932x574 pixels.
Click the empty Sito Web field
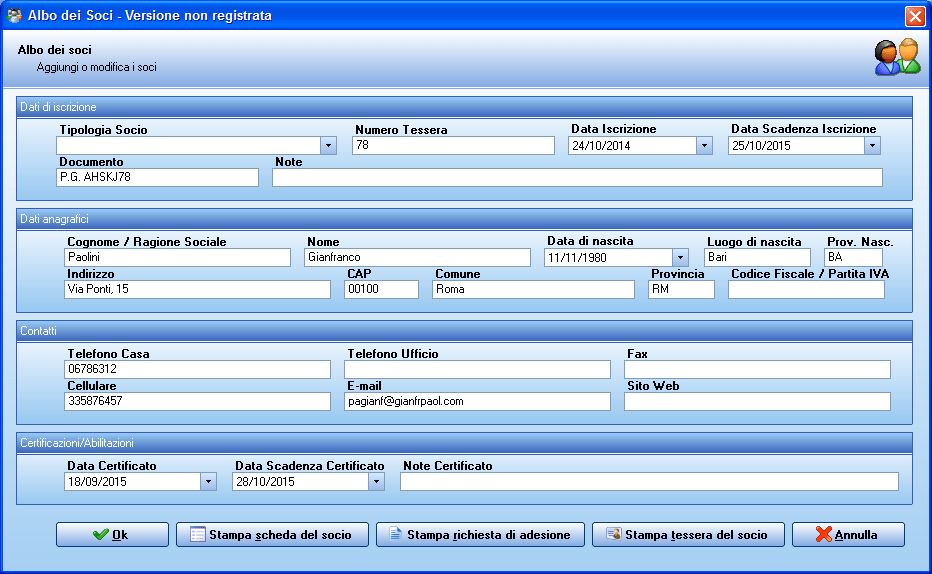point(757,402)
